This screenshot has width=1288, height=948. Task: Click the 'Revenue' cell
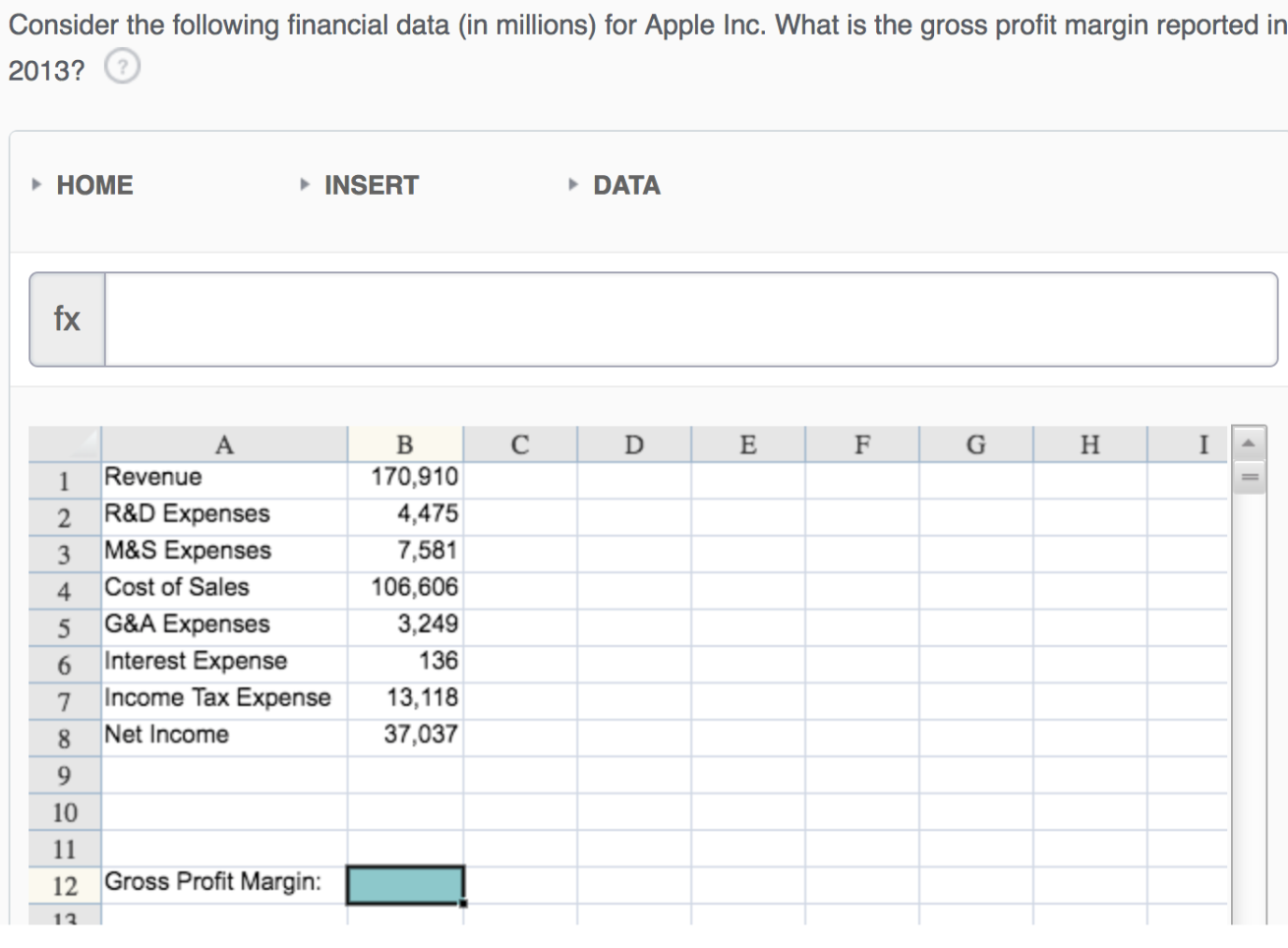(x=224, y=480)
